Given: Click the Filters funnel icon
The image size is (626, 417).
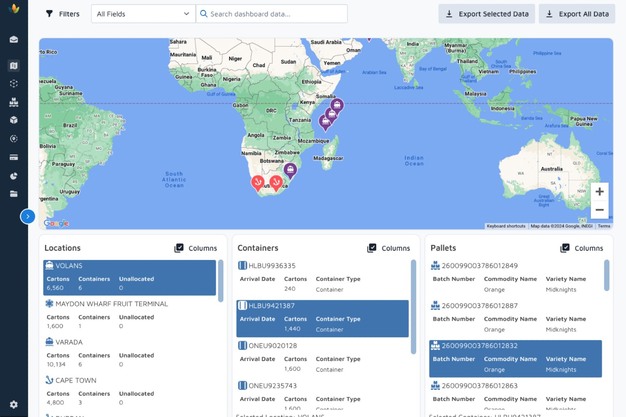Looking at the screenshot, I should click(x=50, y=14).
